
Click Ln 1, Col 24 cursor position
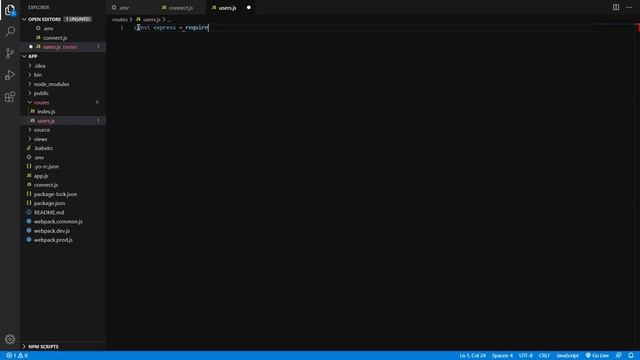tap(473, 356)
